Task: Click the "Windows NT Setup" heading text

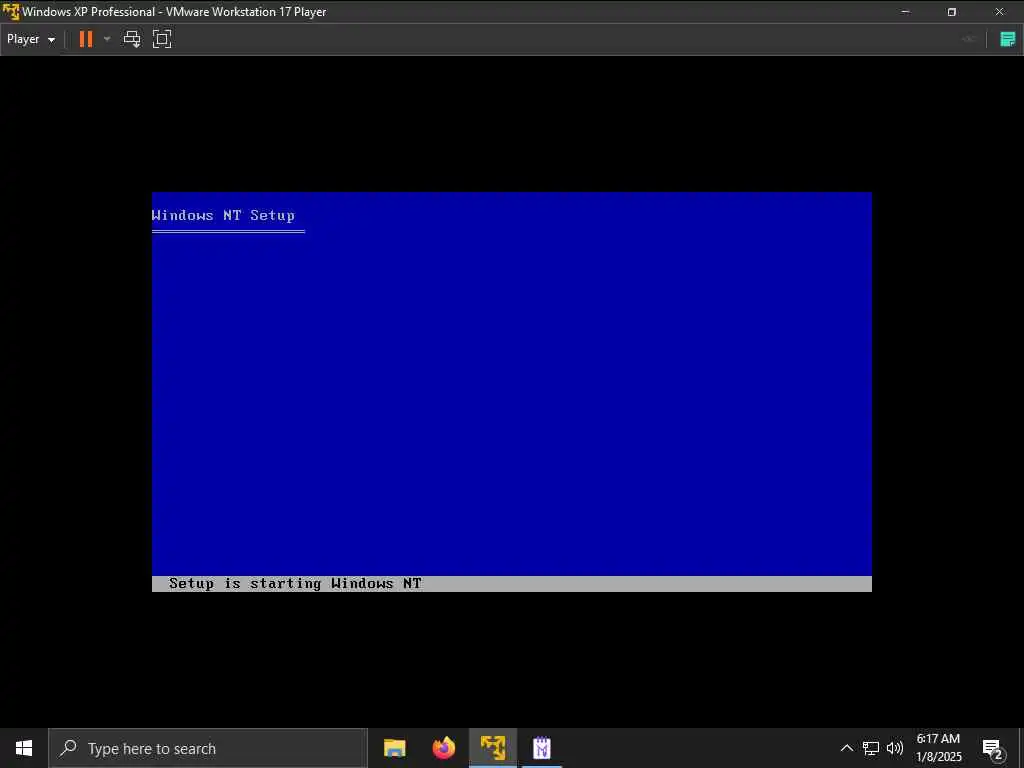Action: click(223, 215)
